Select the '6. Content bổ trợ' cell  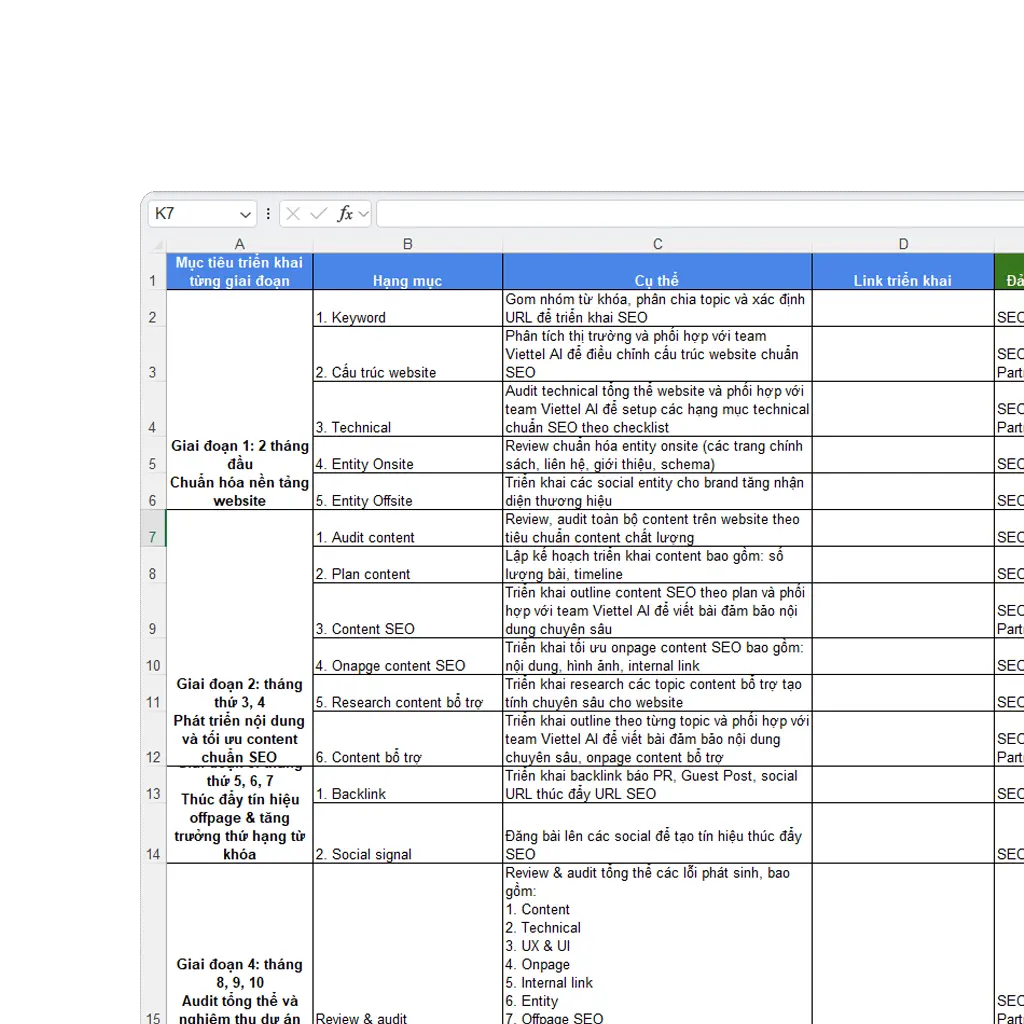408,739
